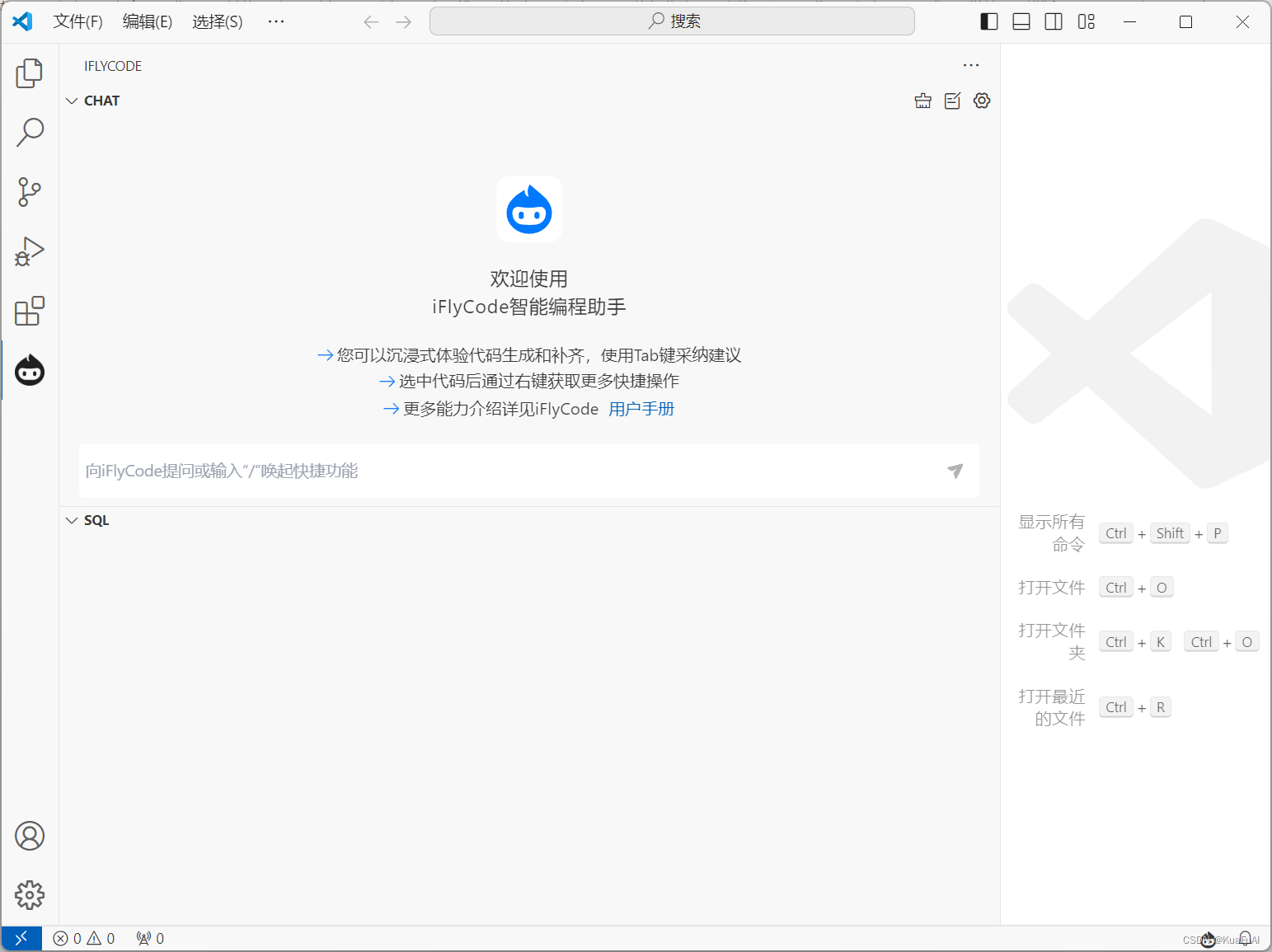This screenshot has width=1272, height=952.
Task: Open notifications bell in status bar
Action: point(1245,938)
